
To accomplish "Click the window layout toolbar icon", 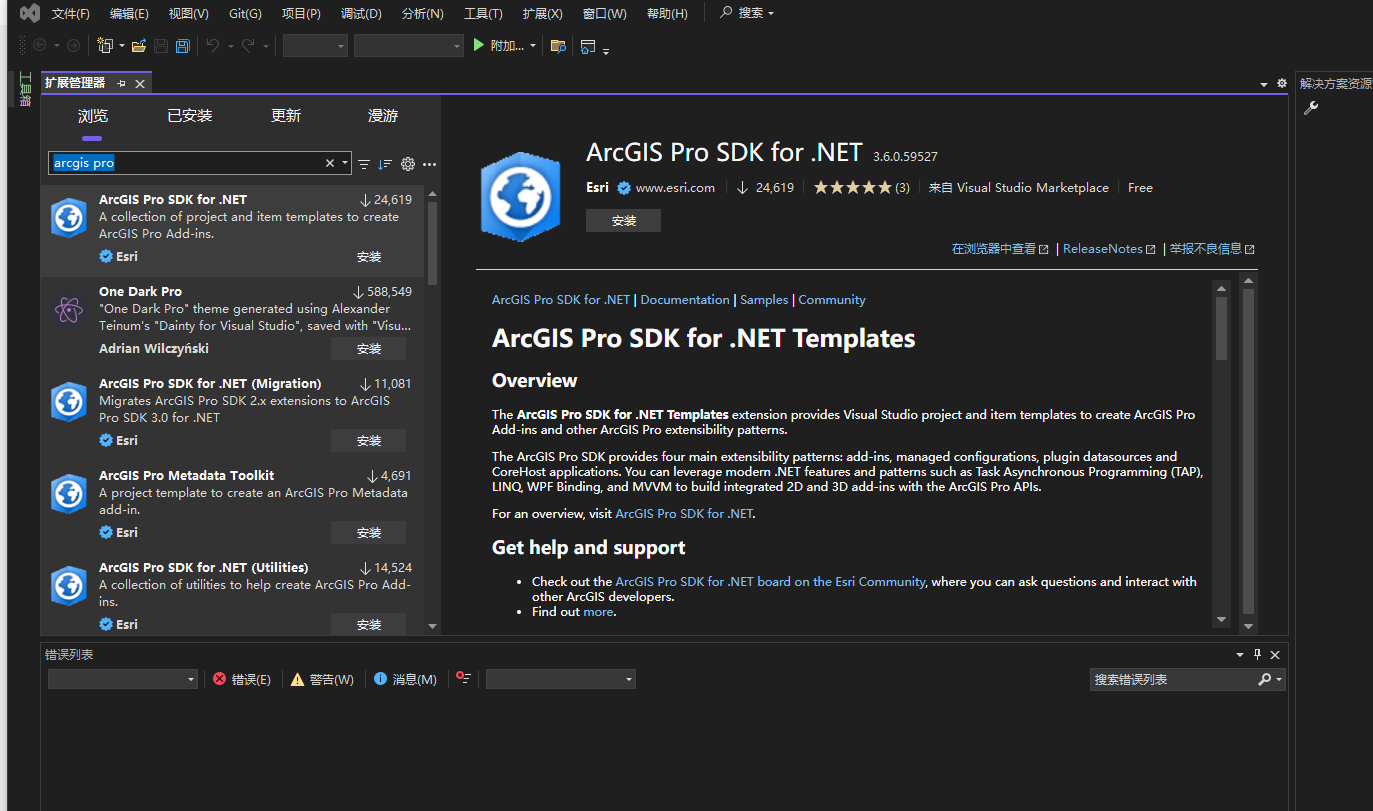I will [x=588, y=46].
